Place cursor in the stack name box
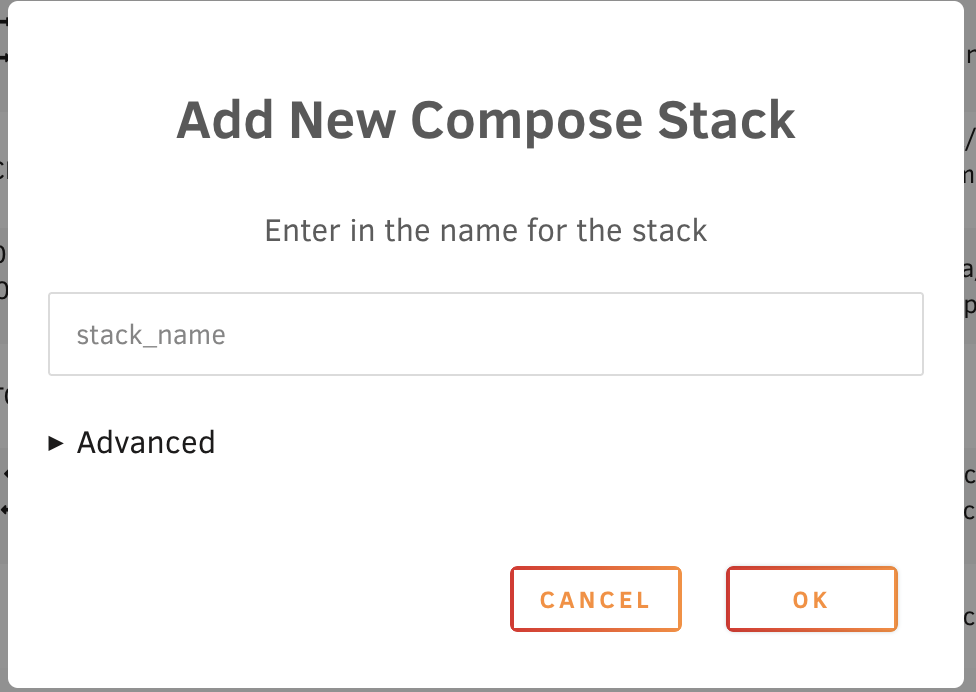This screenshot has width=976, height=692. [x=485, y=334]
